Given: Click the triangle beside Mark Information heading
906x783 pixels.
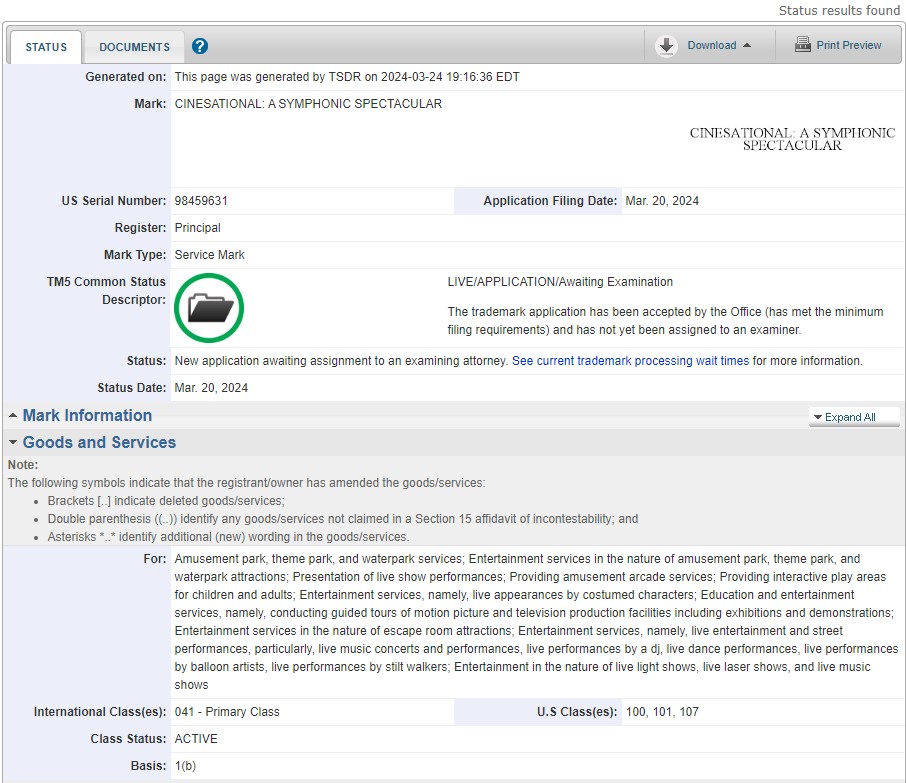Looking at the screenshot, I should point(13,416).
